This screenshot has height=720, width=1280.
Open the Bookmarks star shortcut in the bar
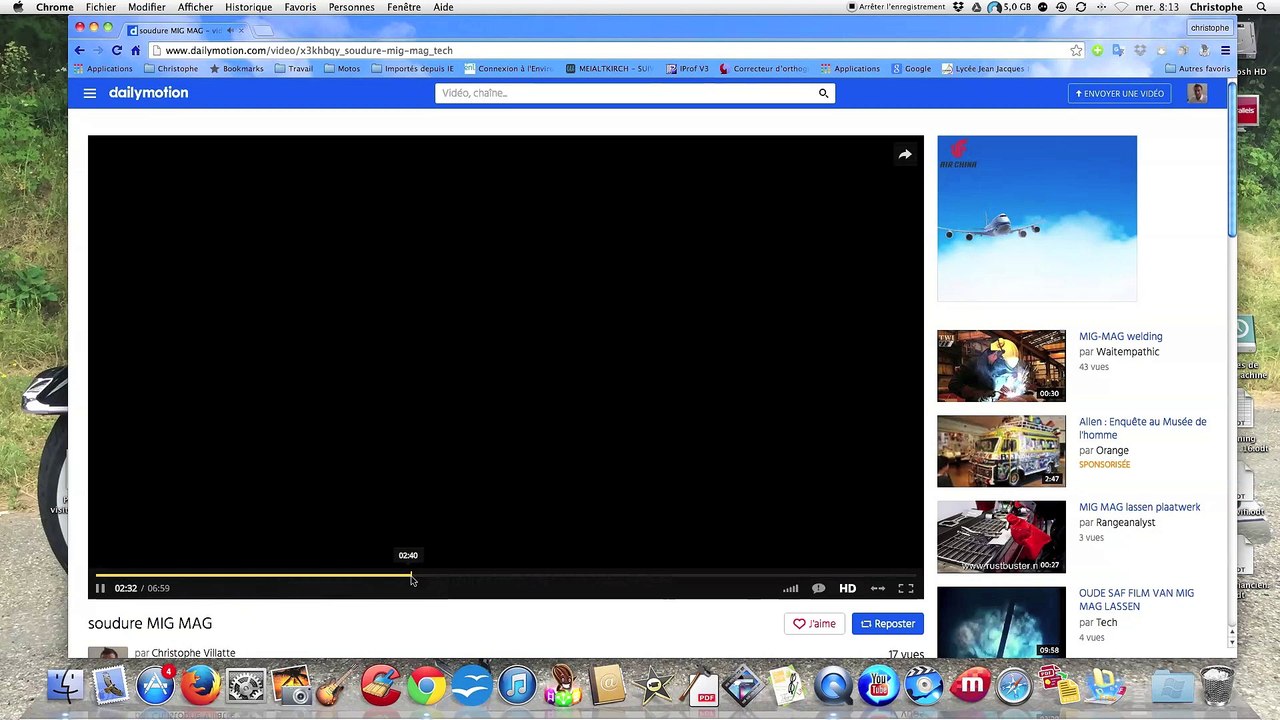click(236, 69)
